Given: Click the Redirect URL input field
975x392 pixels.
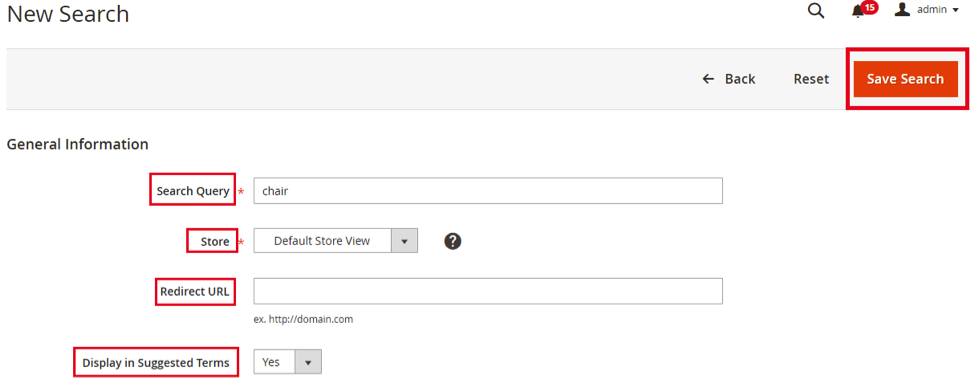Looking at the screenshot, I should click(x=488, y=291).
